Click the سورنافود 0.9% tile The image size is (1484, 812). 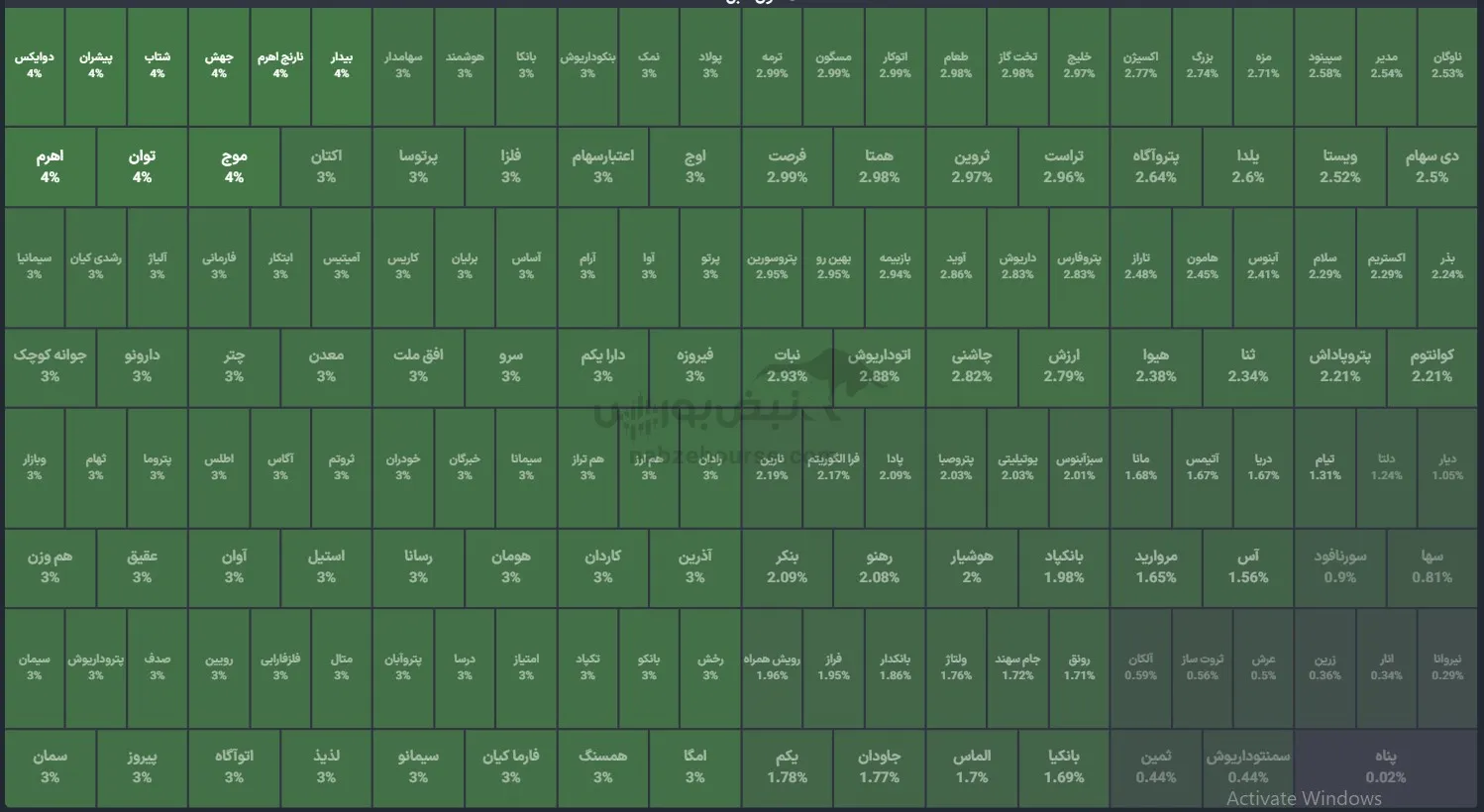tap(1339, 567)
